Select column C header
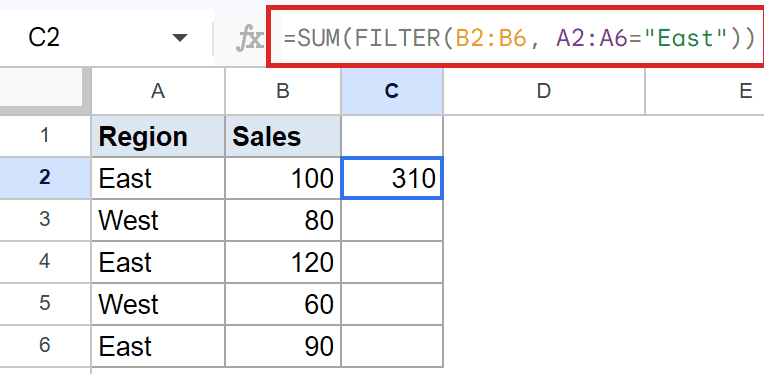The width and height of the screenshot is (764, 374). (x=392, y=91)
